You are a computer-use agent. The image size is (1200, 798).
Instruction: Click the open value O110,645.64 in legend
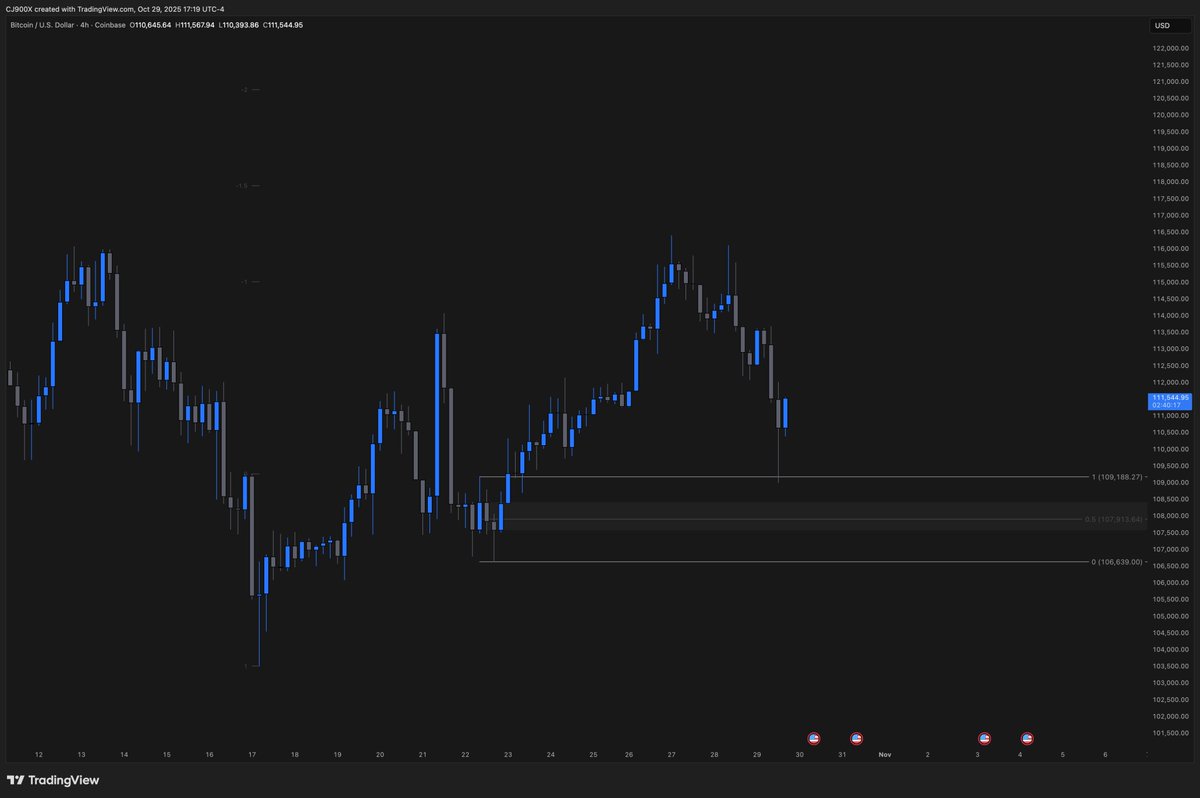[151, 25]
